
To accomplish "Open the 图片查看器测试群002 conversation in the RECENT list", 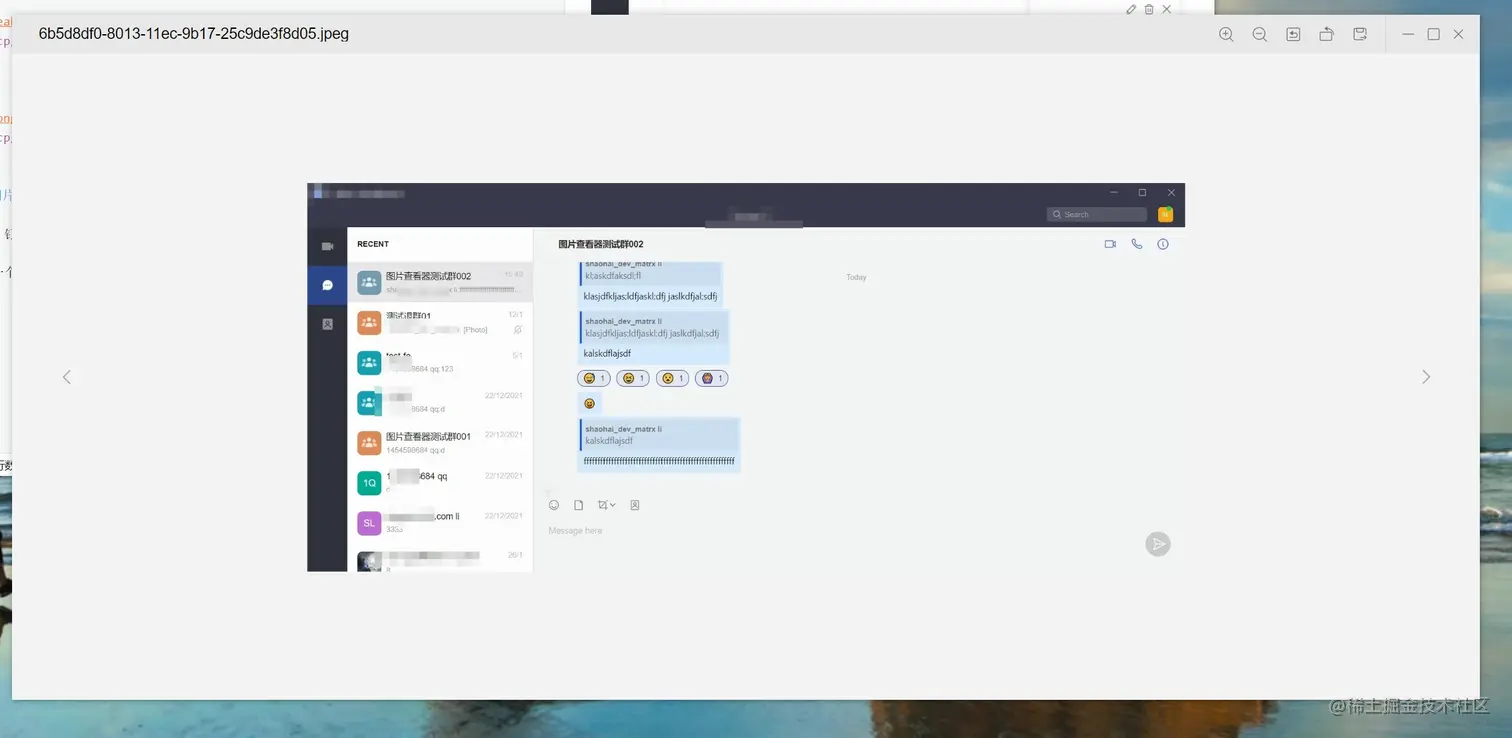I will [x=440, y=282].
